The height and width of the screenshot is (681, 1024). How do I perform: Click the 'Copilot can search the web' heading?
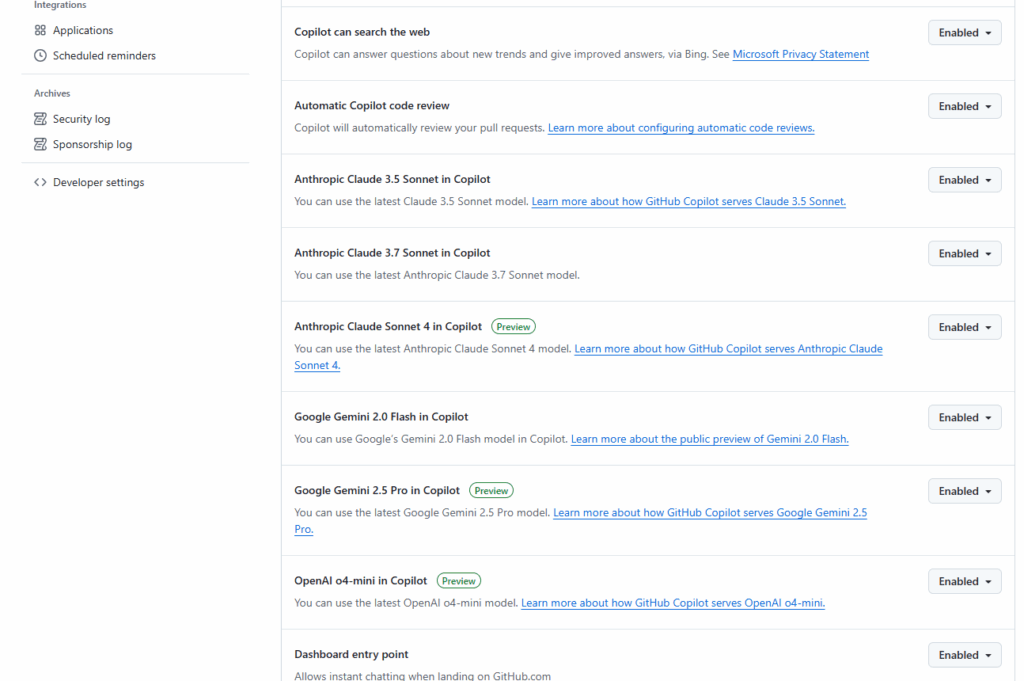tap(362, 32)
